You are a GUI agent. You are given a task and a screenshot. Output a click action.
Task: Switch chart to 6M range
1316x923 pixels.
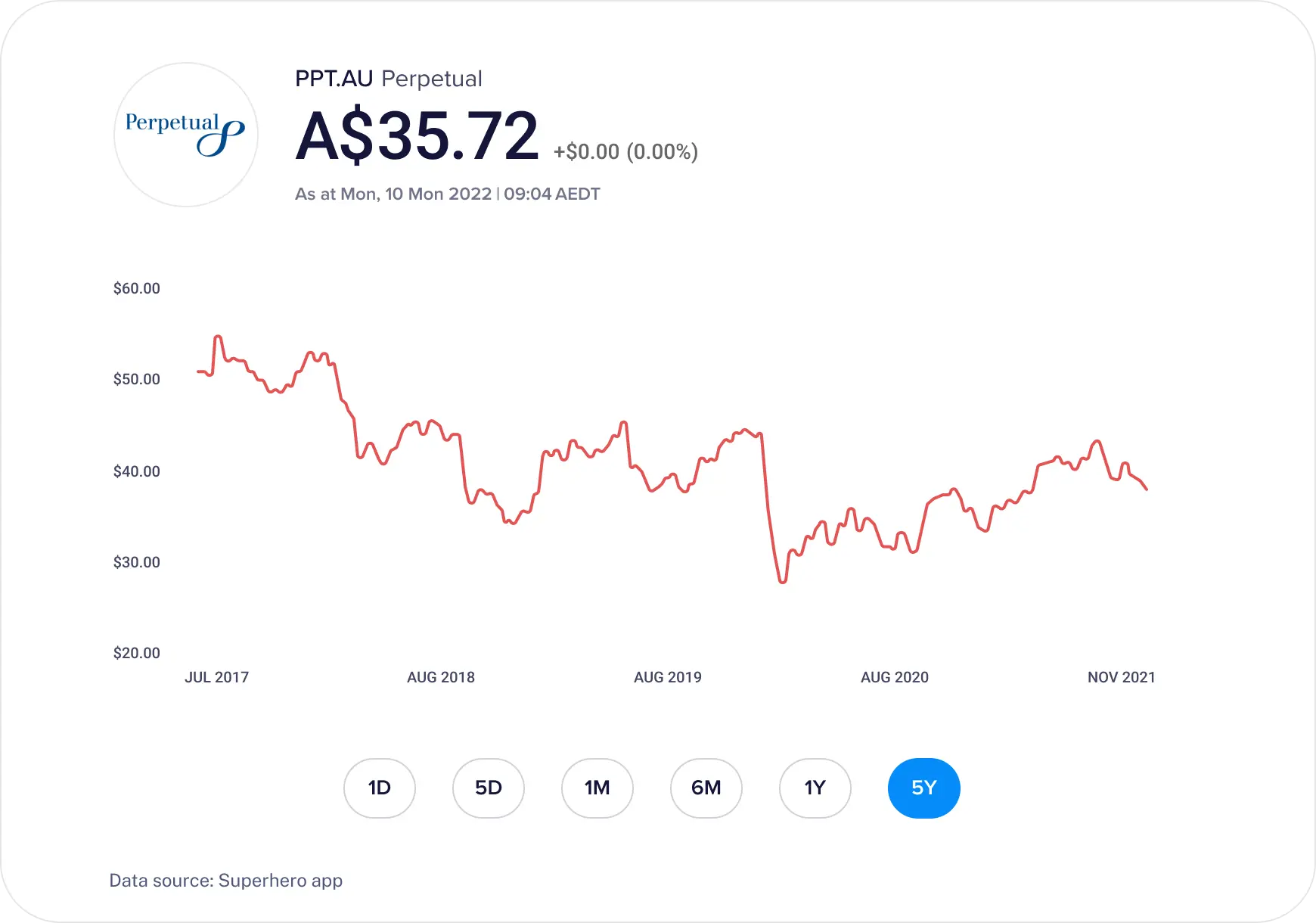click(x=706, y=788)
